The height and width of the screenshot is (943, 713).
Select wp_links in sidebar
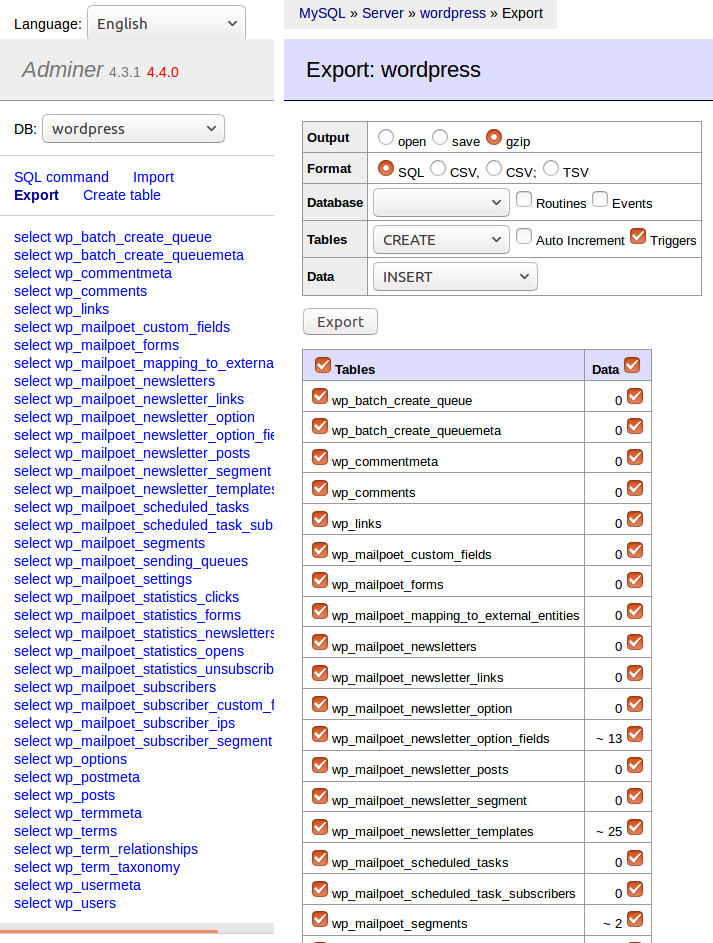click(61, 309)
